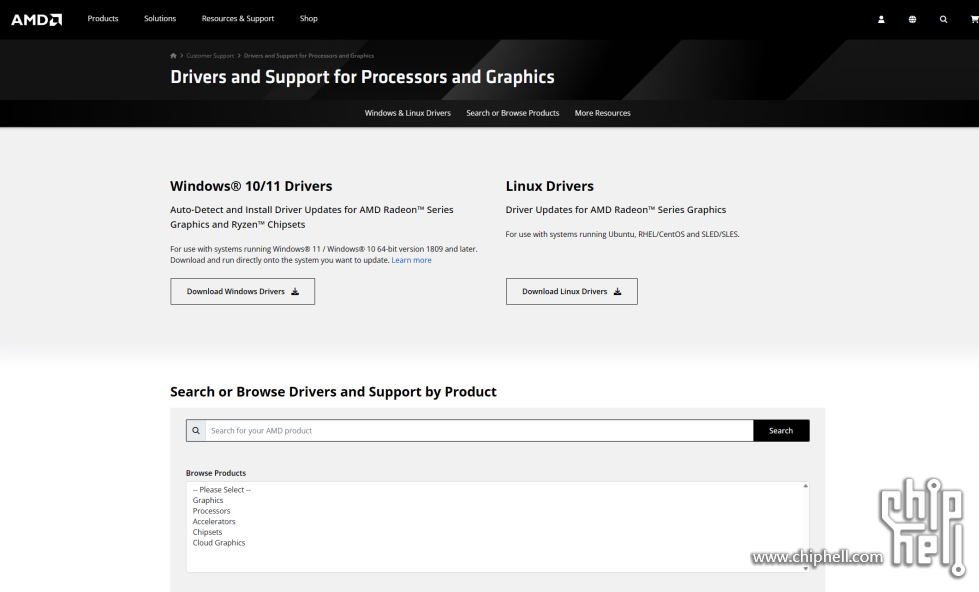Select Accelerators in Browse Products list
Screen dimensions: 979x592
click(214, 522)
